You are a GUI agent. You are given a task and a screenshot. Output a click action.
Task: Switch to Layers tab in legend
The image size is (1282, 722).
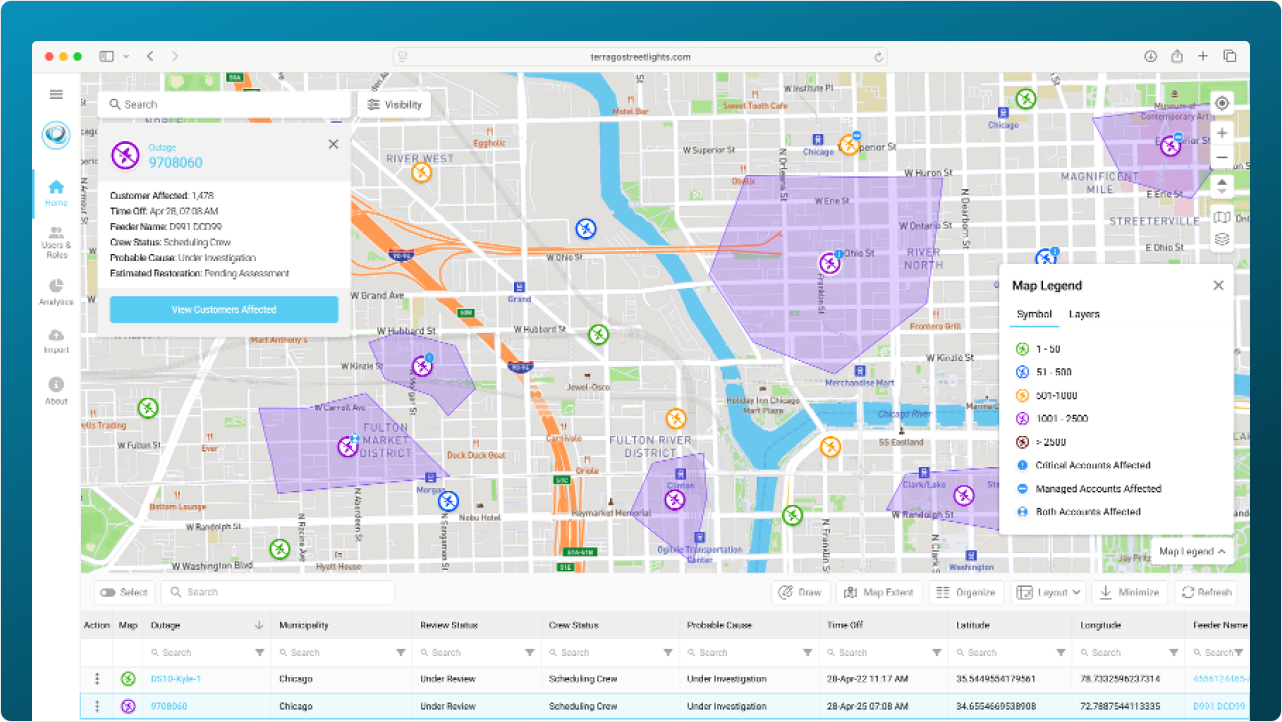tap(1084, 314)
